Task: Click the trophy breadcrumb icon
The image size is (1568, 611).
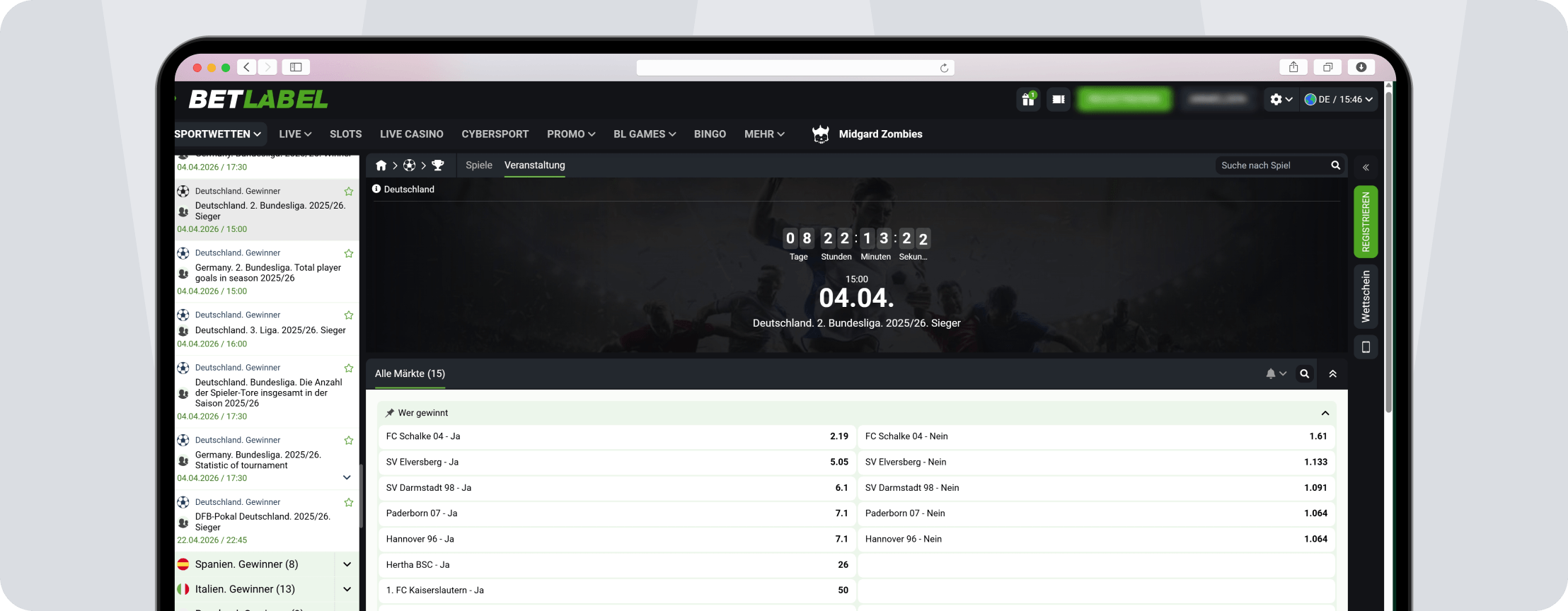Action: click(438, 165)
